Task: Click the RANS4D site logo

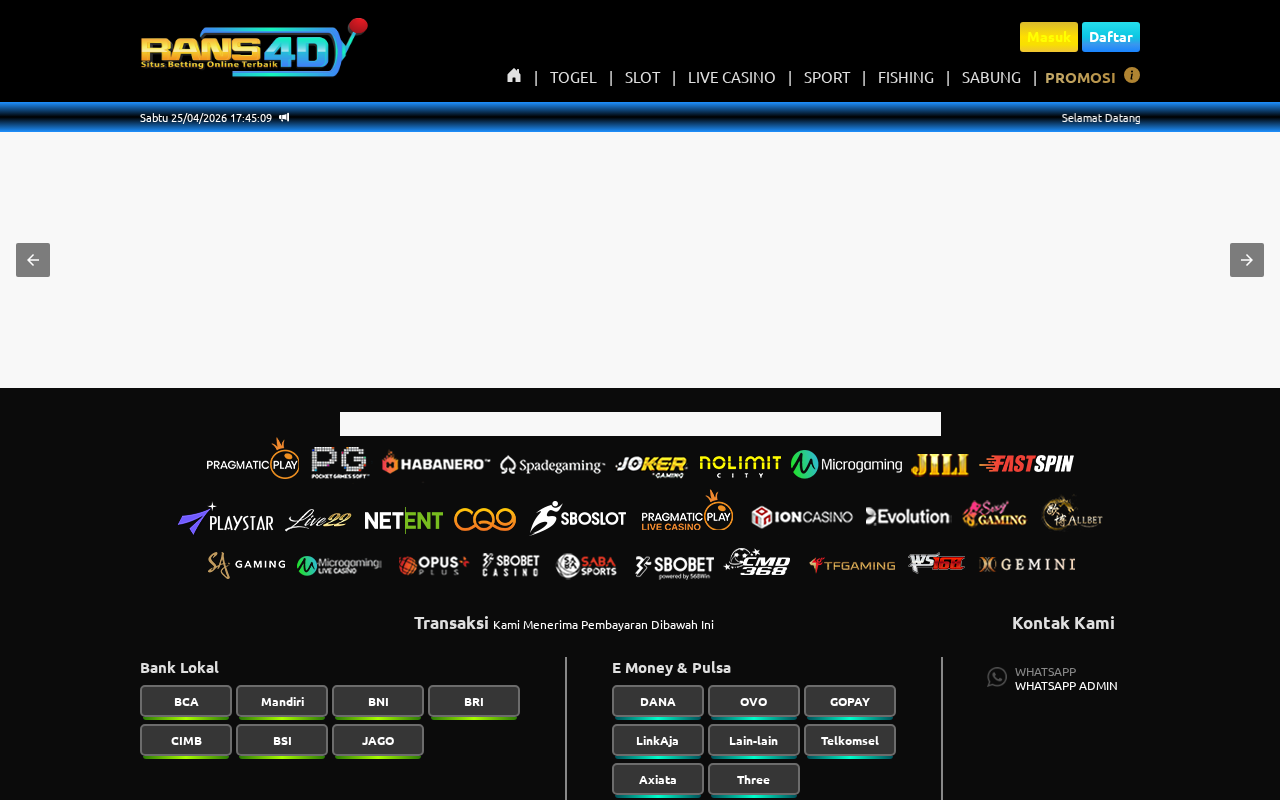Action: [254, 48]
